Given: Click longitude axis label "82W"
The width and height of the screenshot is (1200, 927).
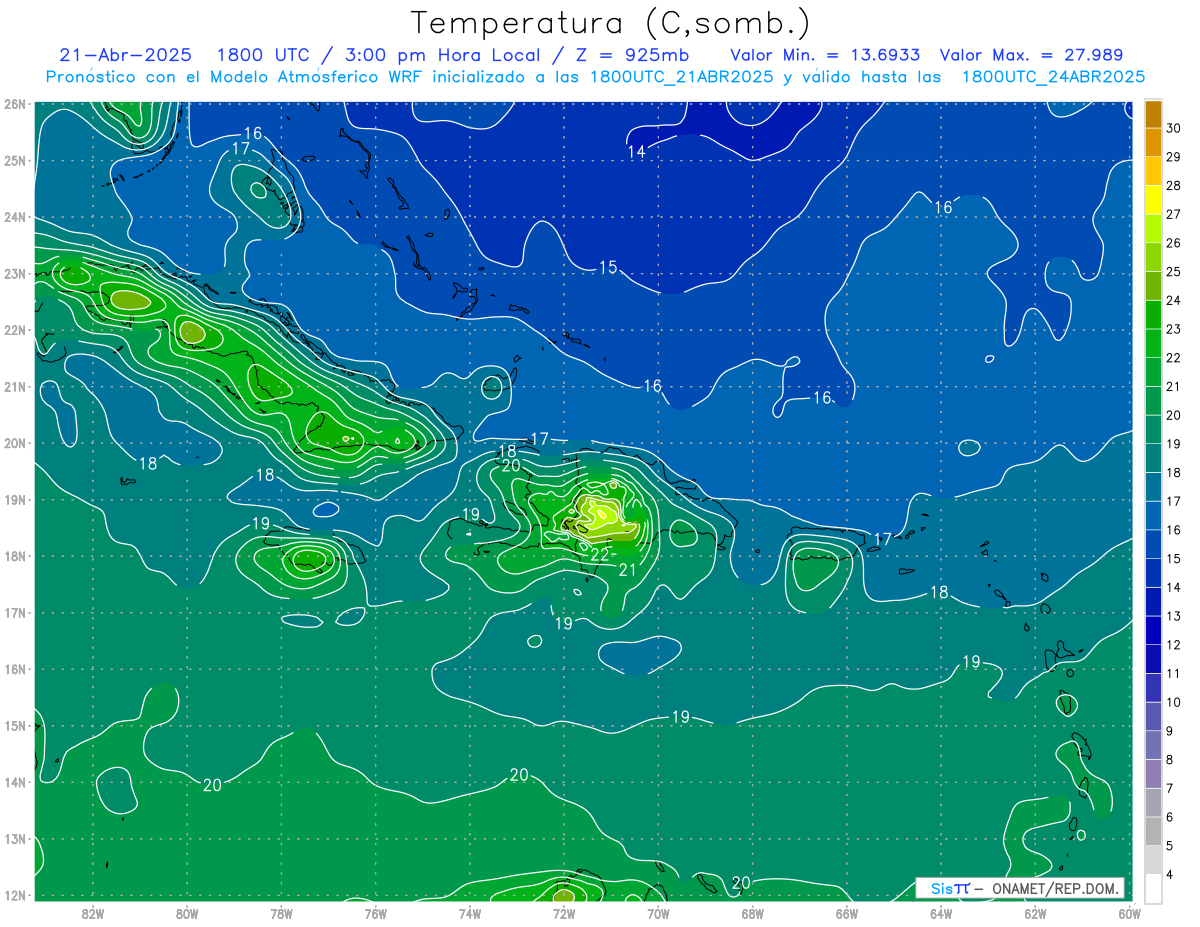Looking at the screenshot, I should coord(93,912).
